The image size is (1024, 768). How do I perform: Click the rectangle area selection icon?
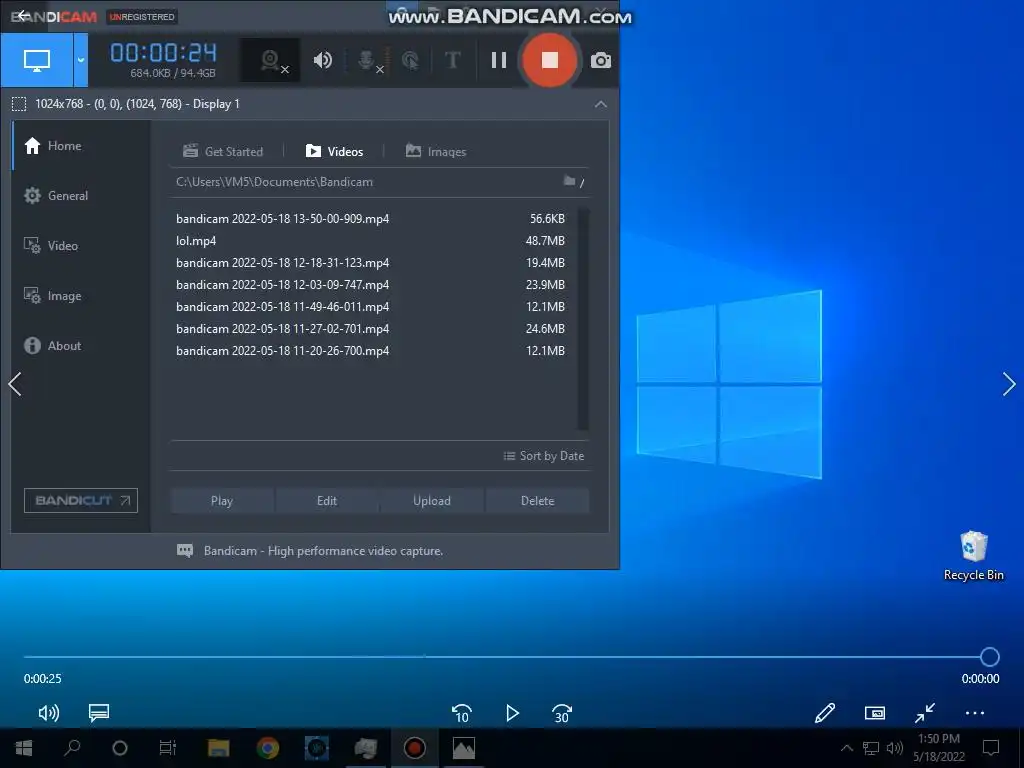click(19, 104)
